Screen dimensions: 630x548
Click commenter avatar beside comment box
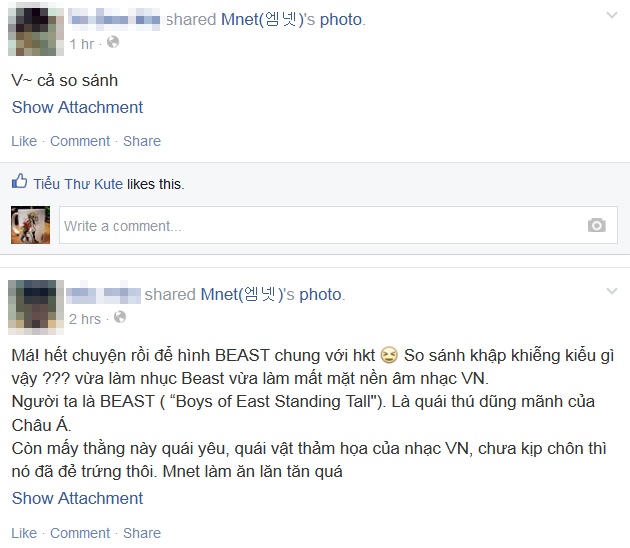pos(31,225)
